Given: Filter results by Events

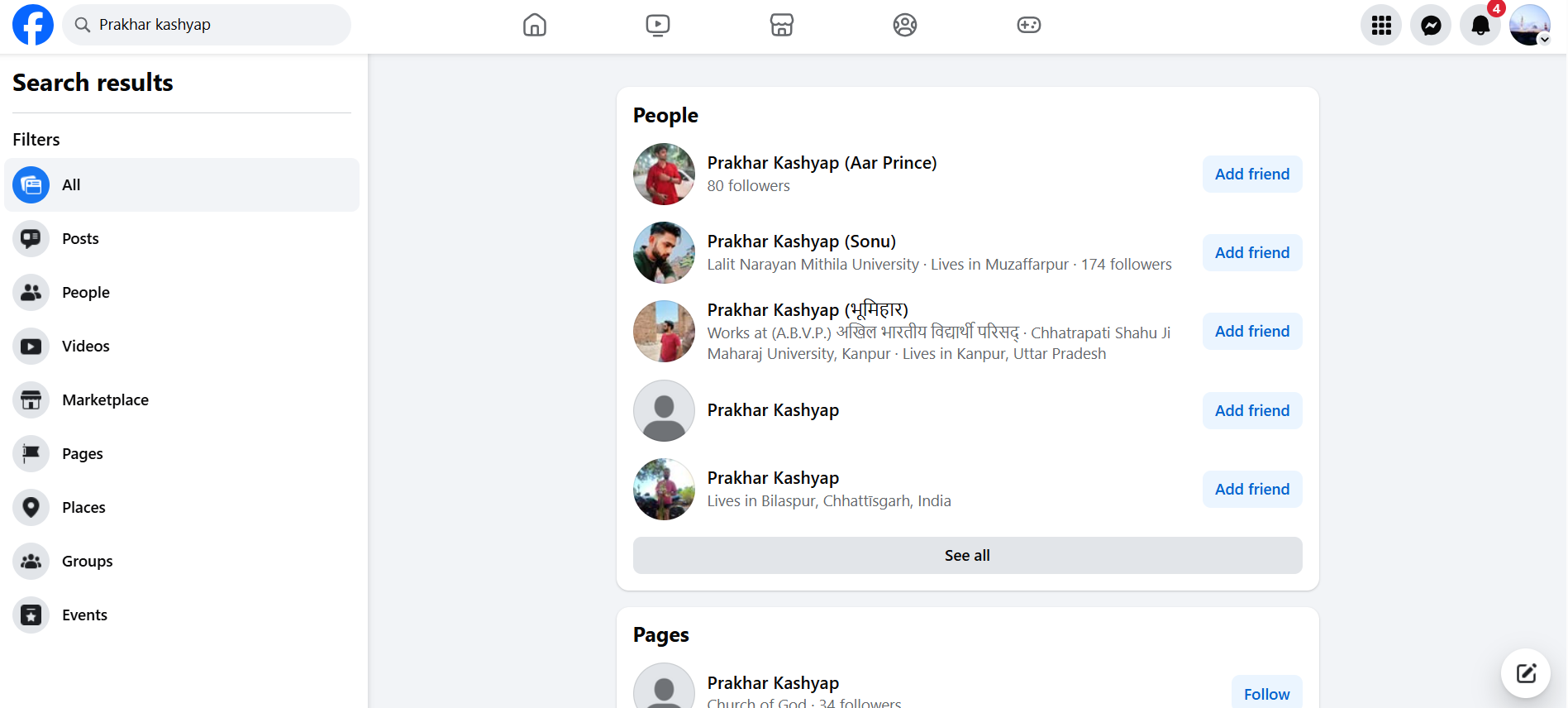Looking at the screenshot, I should coord(84,615).
